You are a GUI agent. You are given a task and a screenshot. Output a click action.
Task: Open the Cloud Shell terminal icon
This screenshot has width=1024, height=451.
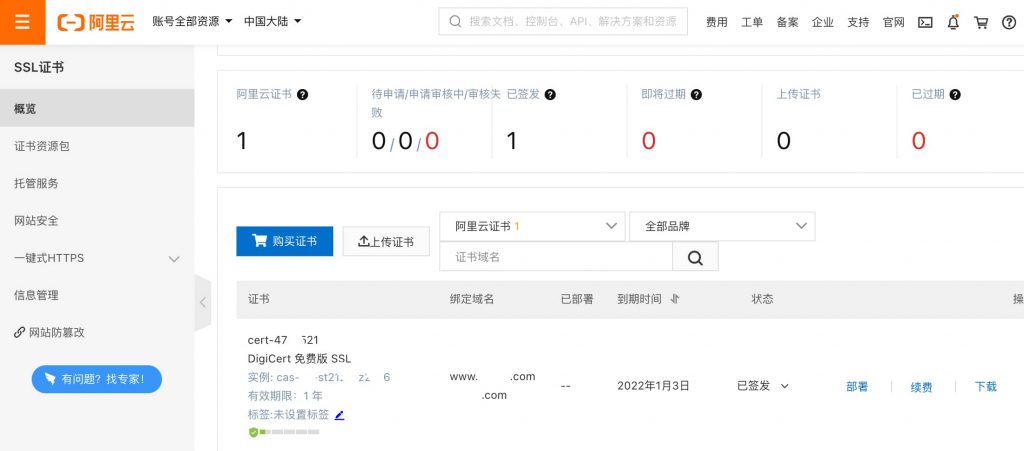925,22
